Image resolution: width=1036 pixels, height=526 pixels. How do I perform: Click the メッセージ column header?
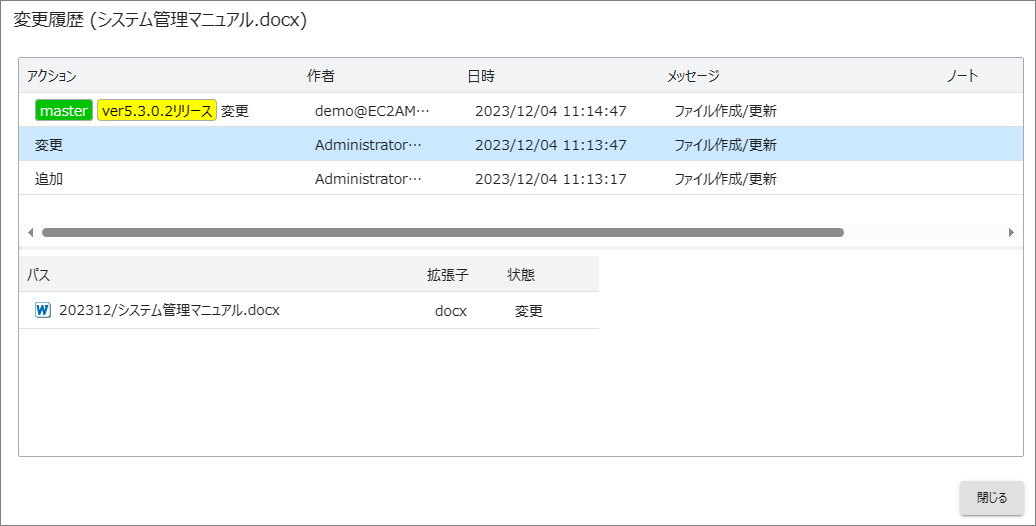pyautogui.click(x=693, y=76)
